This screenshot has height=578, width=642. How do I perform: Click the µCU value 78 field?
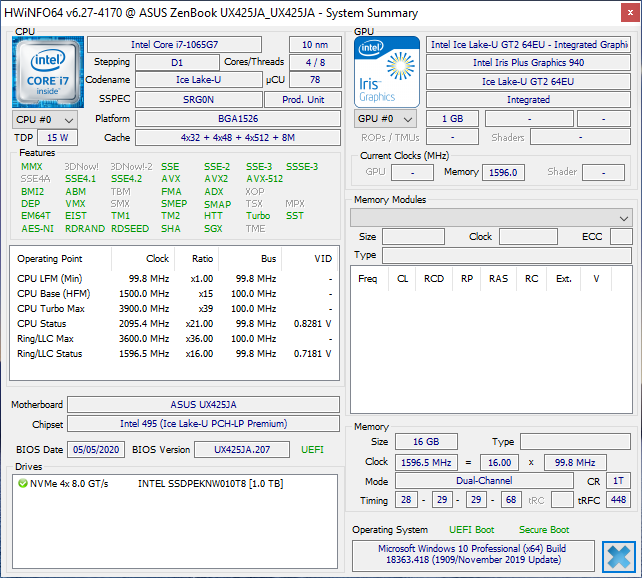click(315, 80)
